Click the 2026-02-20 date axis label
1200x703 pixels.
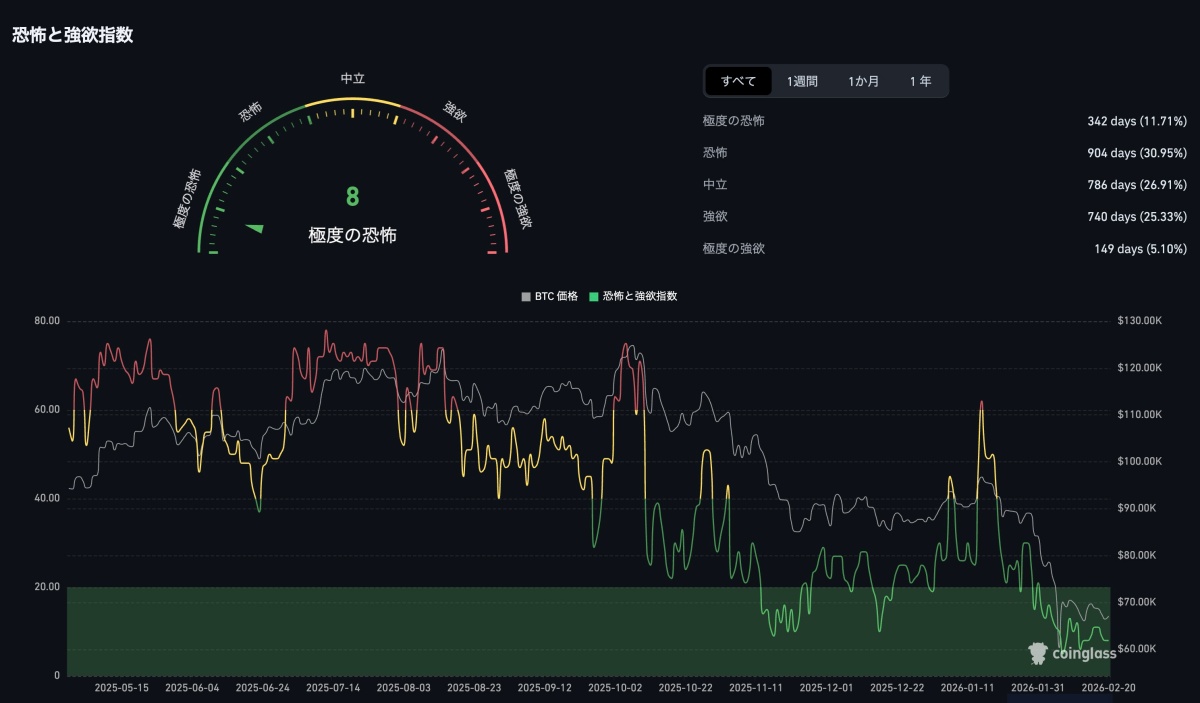[x=1109, y=688]
